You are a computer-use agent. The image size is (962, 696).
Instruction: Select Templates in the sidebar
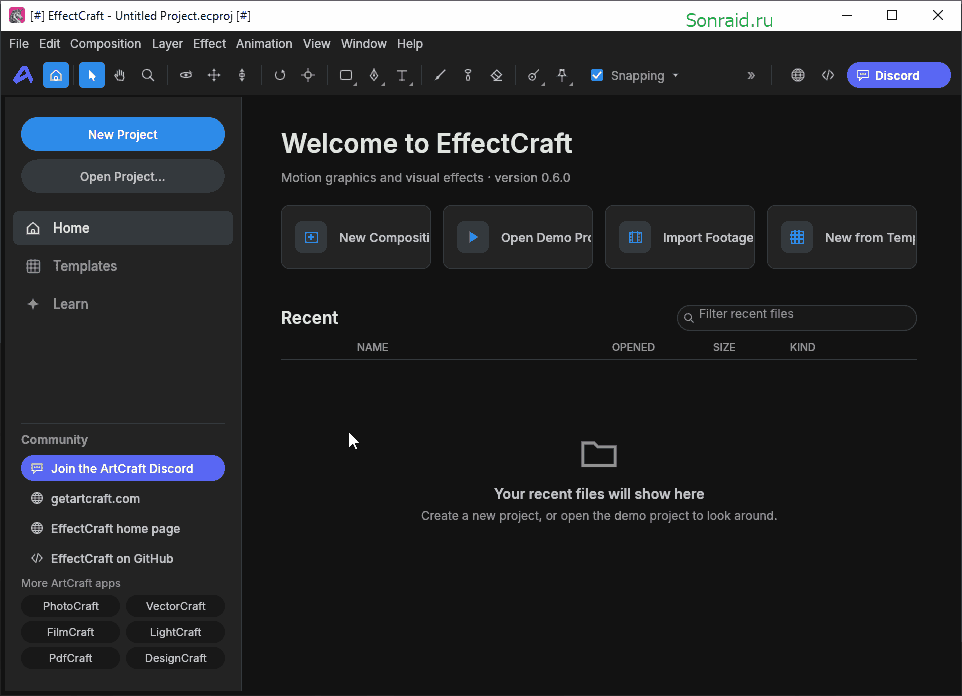click(123, 266)
